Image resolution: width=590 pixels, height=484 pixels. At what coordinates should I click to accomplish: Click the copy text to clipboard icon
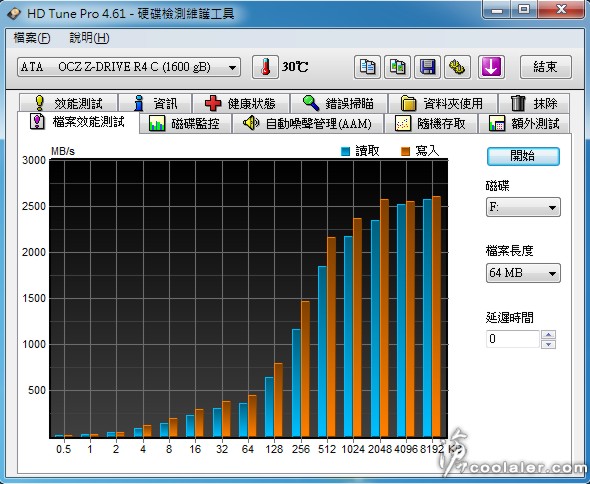[367, 67]
